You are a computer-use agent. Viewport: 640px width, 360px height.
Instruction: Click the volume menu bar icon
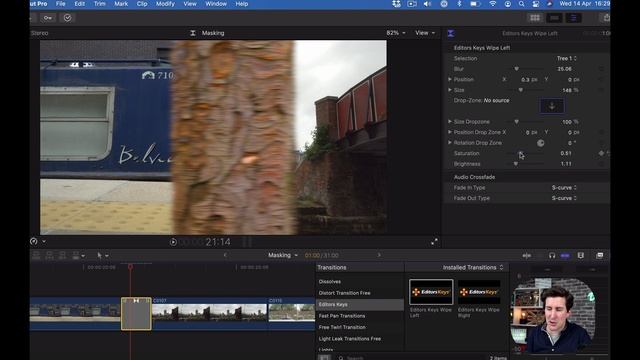coord(427,4)
